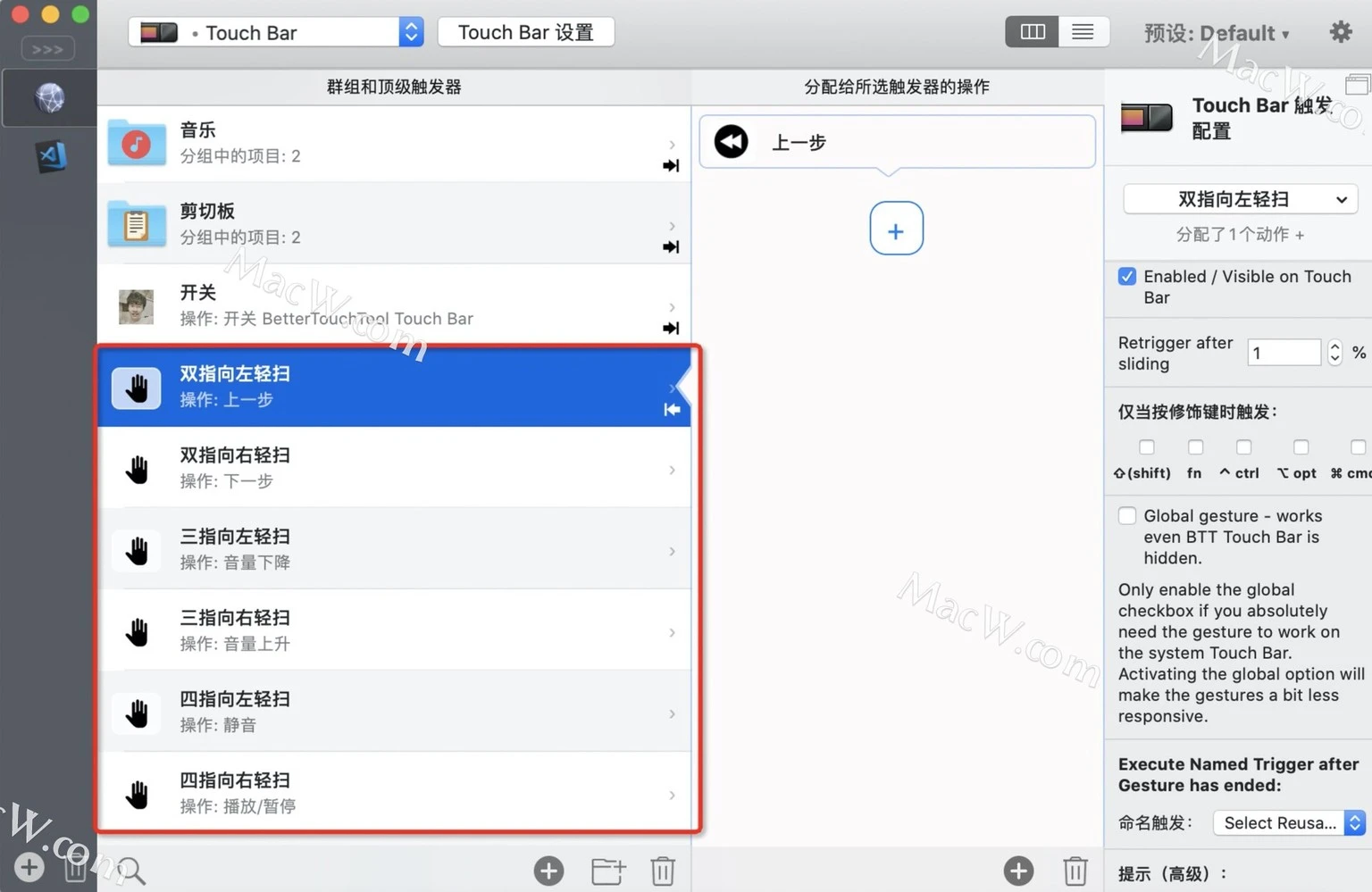Open the 剪切板 clipboard folder group

137,224
